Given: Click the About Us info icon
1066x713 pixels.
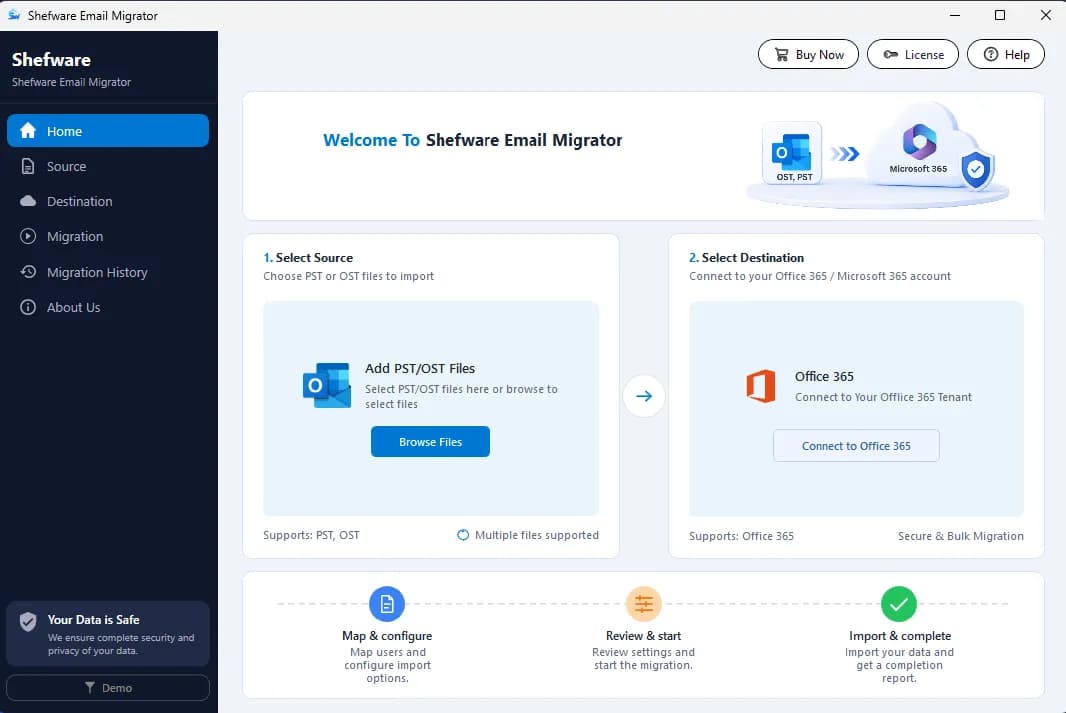Looking at the screenshot, I should [28, 307].
